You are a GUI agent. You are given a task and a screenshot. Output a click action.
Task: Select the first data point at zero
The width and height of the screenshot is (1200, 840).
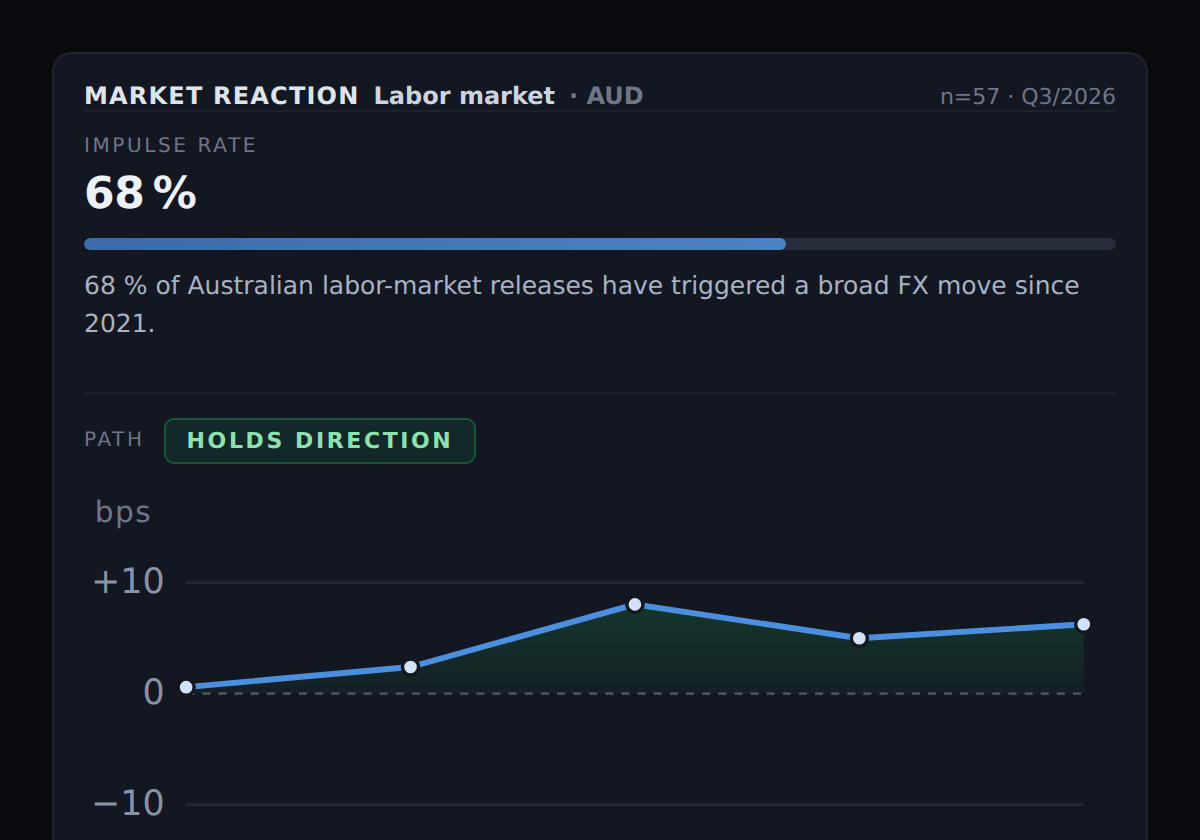point(186,687)
